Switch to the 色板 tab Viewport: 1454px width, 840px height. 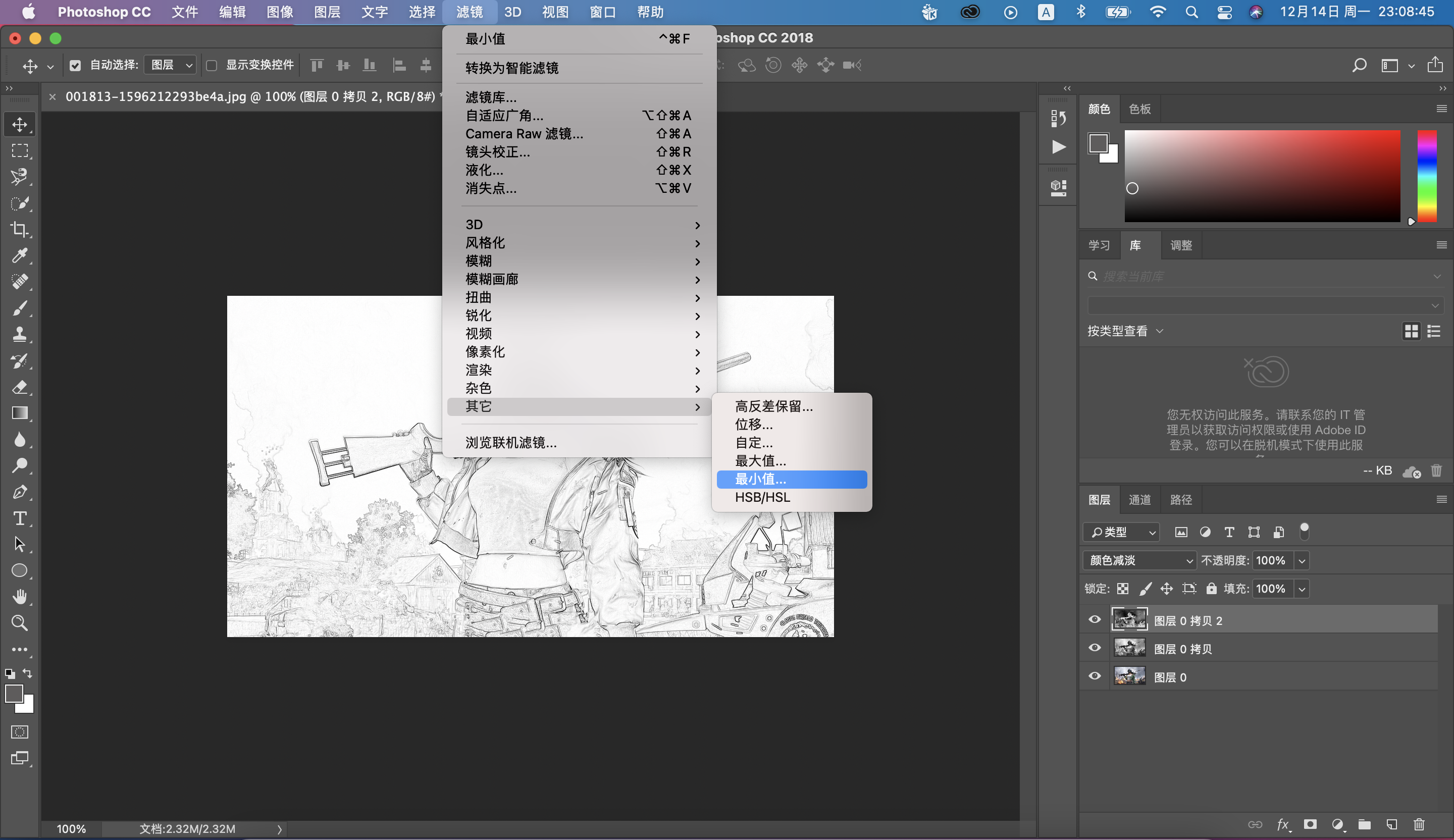click(x=1139, y=109)
